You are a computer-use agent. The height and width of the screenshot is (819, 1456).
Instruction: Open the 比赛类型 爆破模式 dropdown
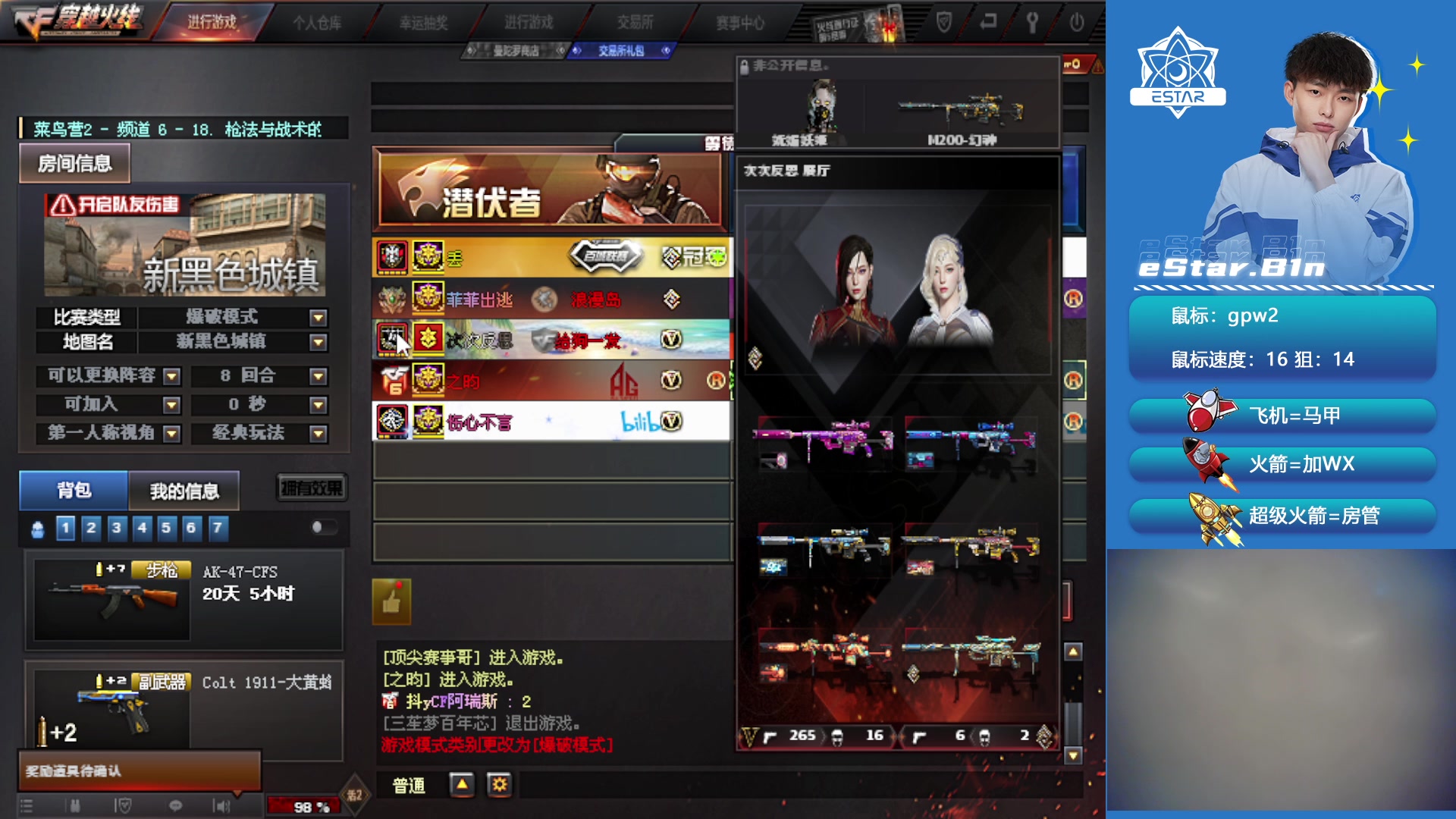point(318,317)
